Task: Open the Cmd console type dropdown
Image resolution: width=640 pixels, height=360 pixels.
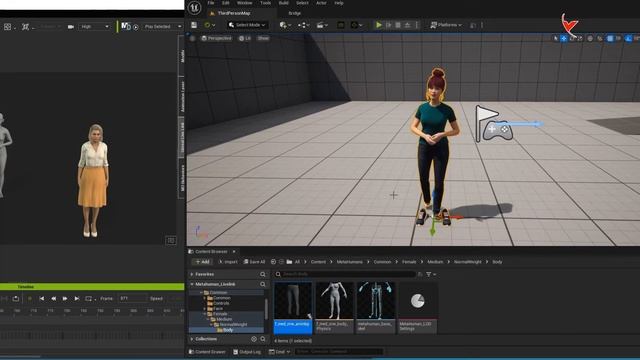Action: pyautogui.click(x=280, y=352)
